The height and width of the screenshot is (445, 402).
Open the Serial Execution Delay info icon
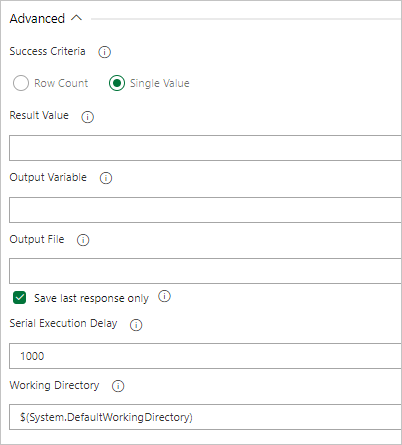click(x=136, y=325)
